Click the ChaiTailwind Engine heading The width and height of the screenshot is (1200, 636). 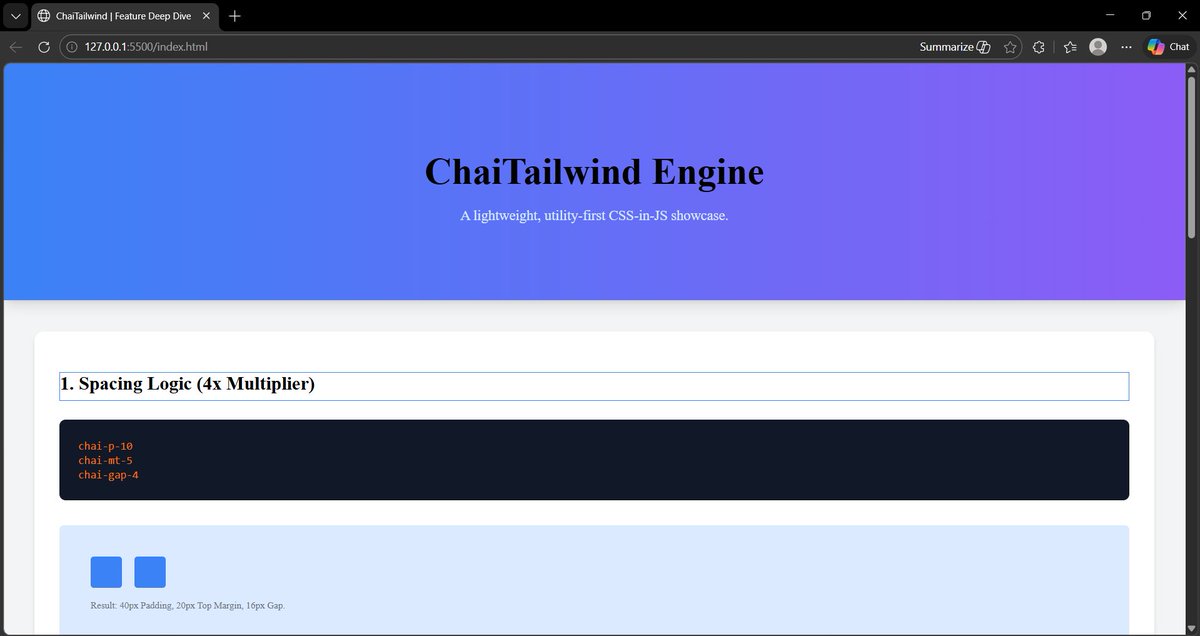(594, 172)
